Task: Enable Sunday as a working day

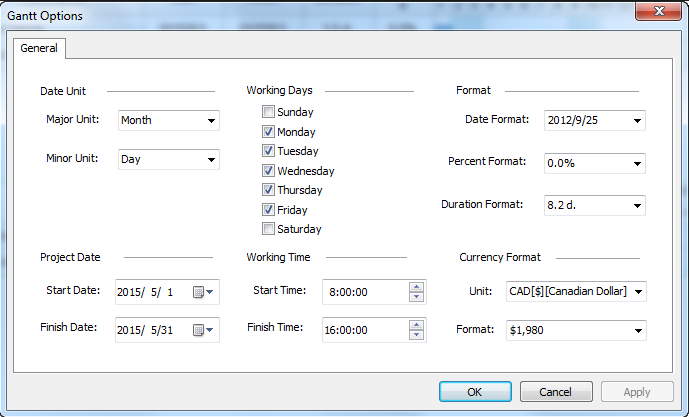Action: (268, 112)
